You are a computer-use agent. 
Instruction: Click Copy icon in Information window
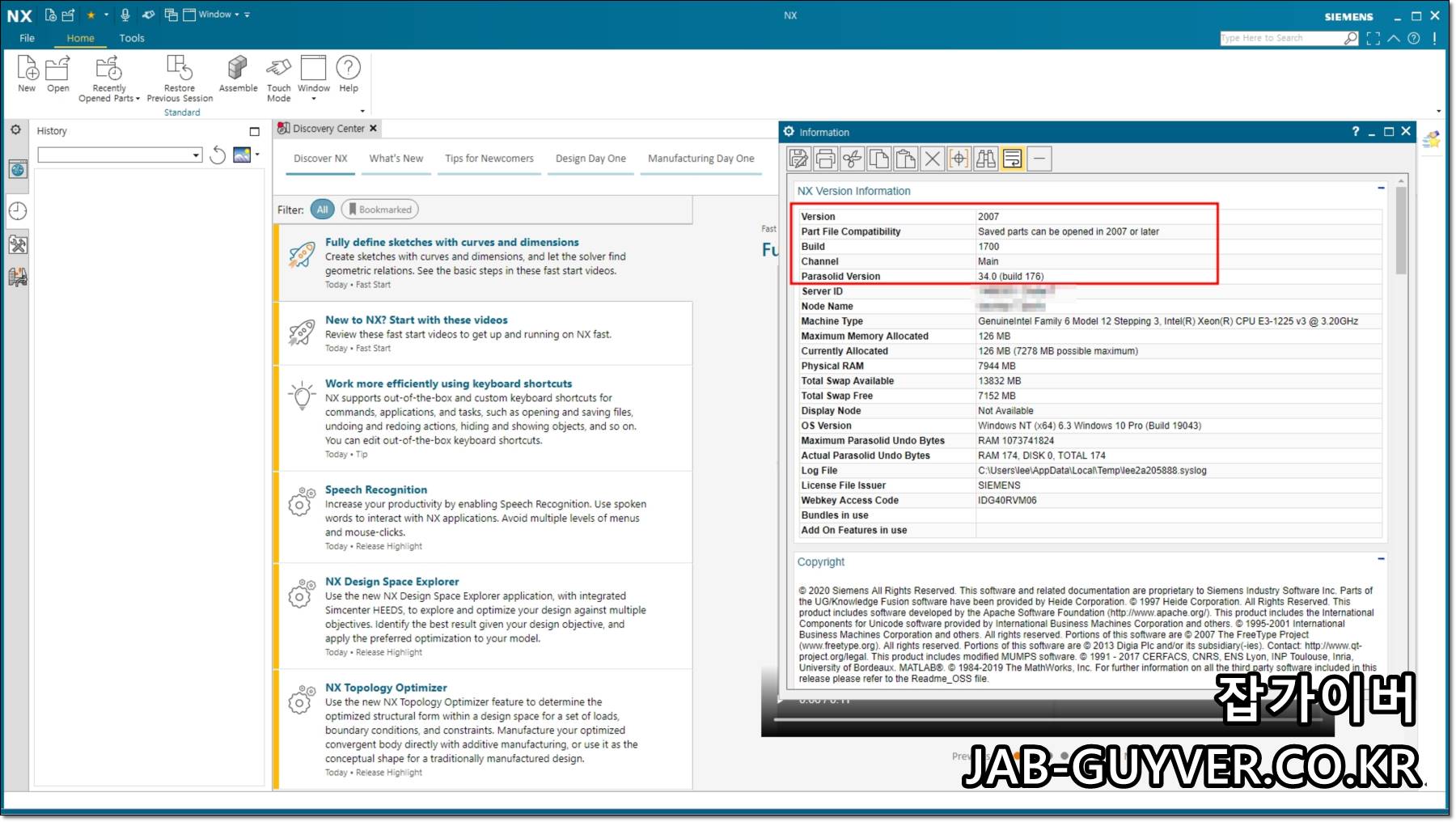coord(878,159)
